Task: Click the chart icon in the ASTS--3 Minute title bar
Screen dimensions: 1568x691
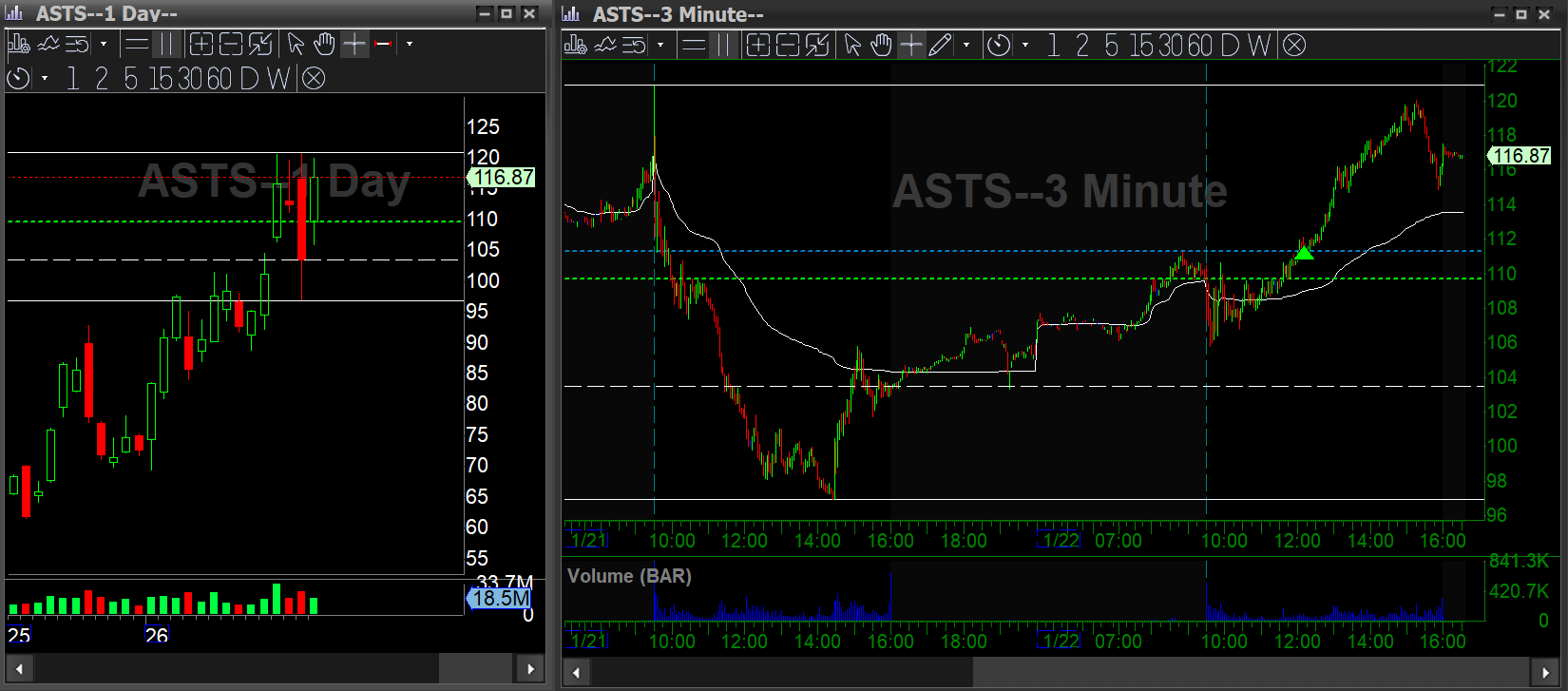Action: pyautogui.click(x=571, y=13)
